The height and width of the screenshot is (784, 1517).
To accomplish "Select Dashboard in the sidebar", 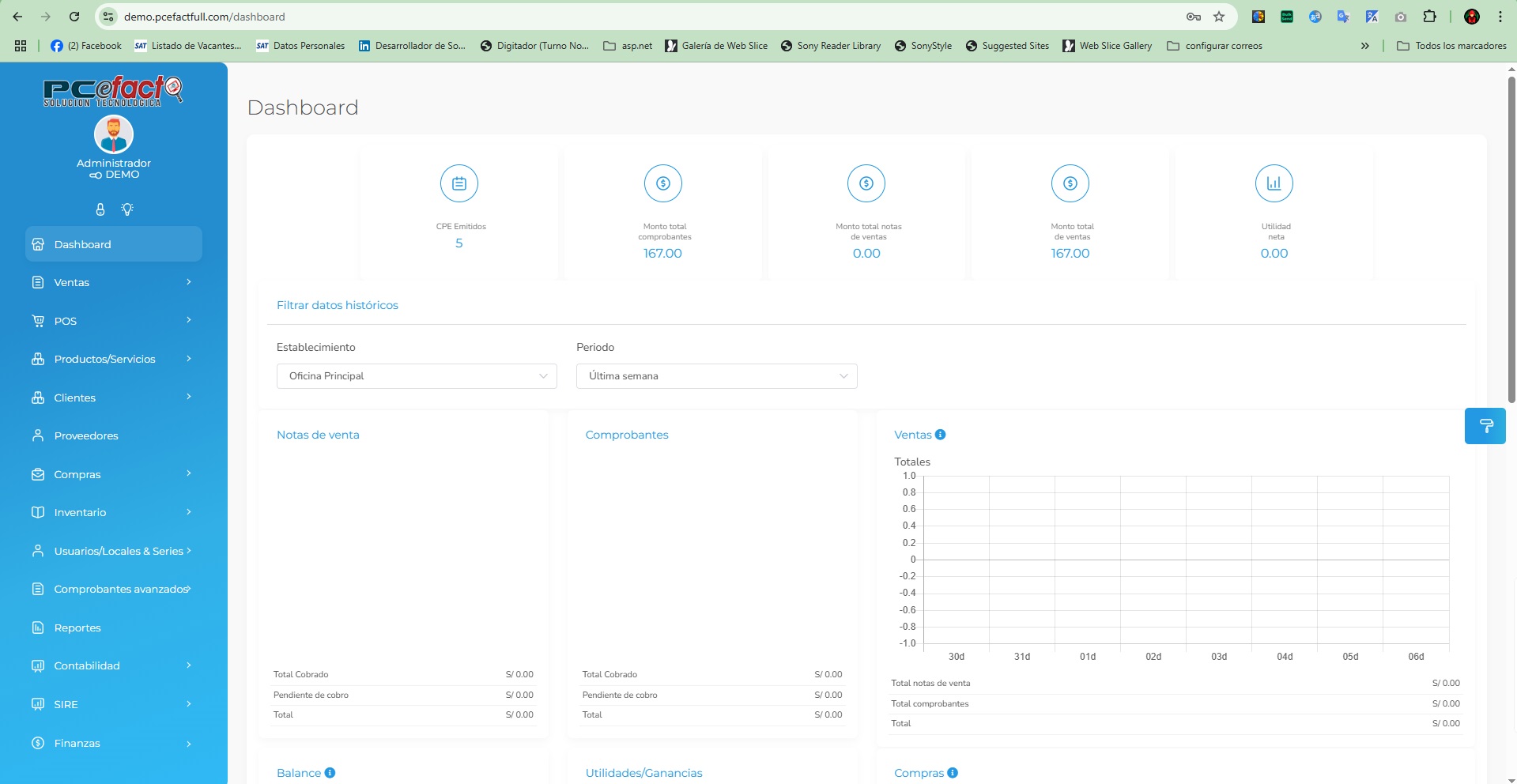I will coord(113,244).
